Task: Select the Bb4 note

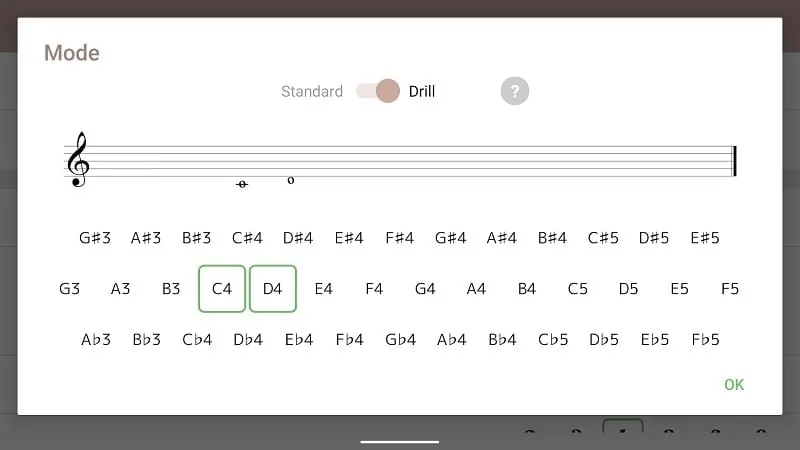Action: 502,340
